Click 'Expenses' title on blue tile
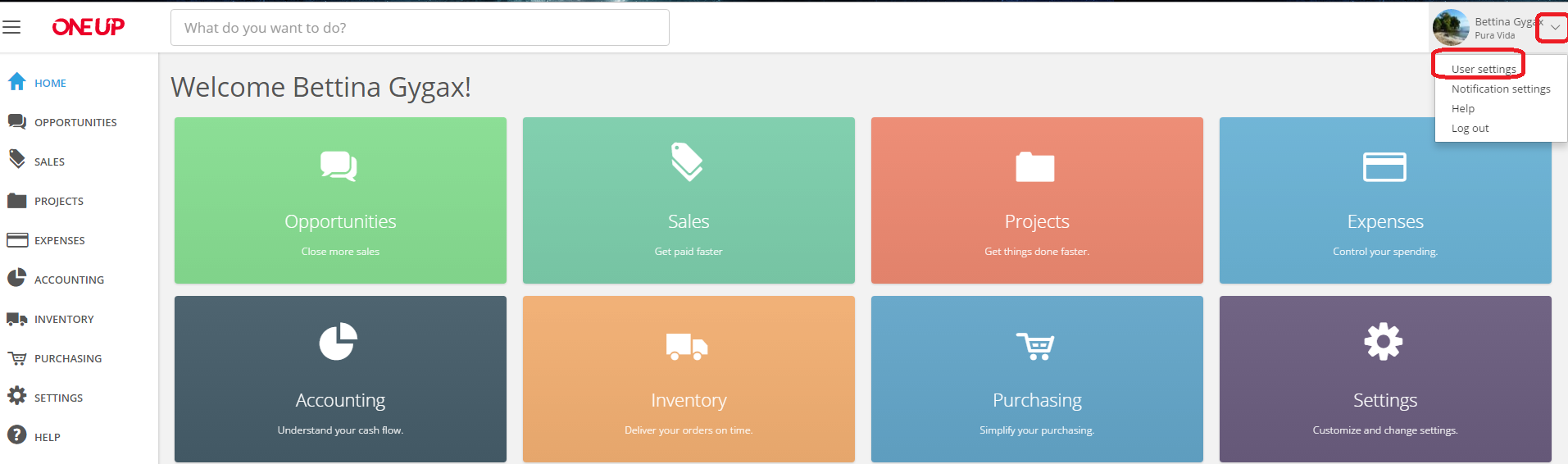This screenshot has width=1568, height=464. pos(1385,221)
